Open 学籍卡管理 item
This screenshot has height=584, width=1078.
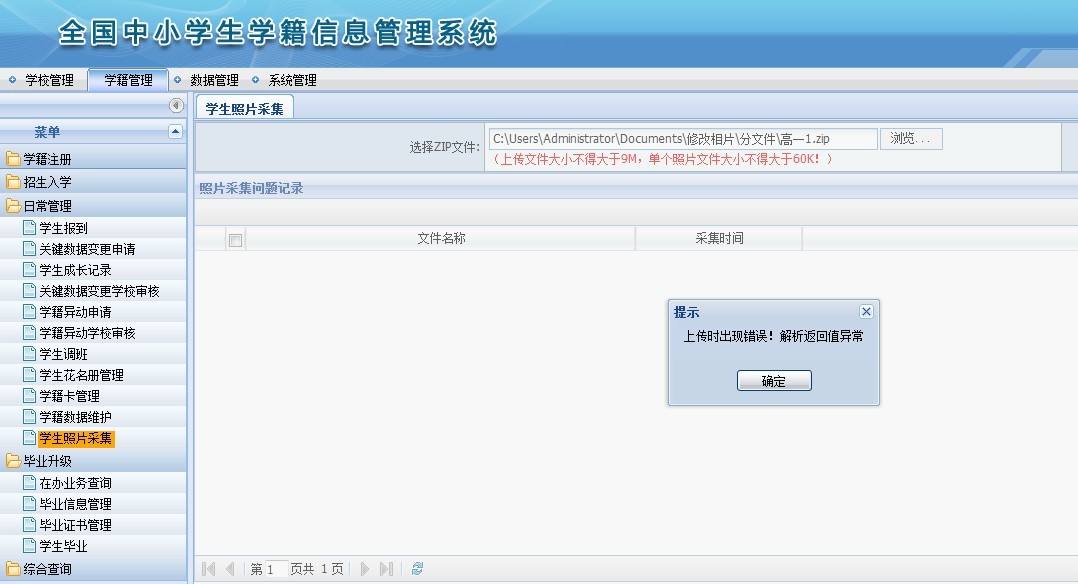point(69,396)
